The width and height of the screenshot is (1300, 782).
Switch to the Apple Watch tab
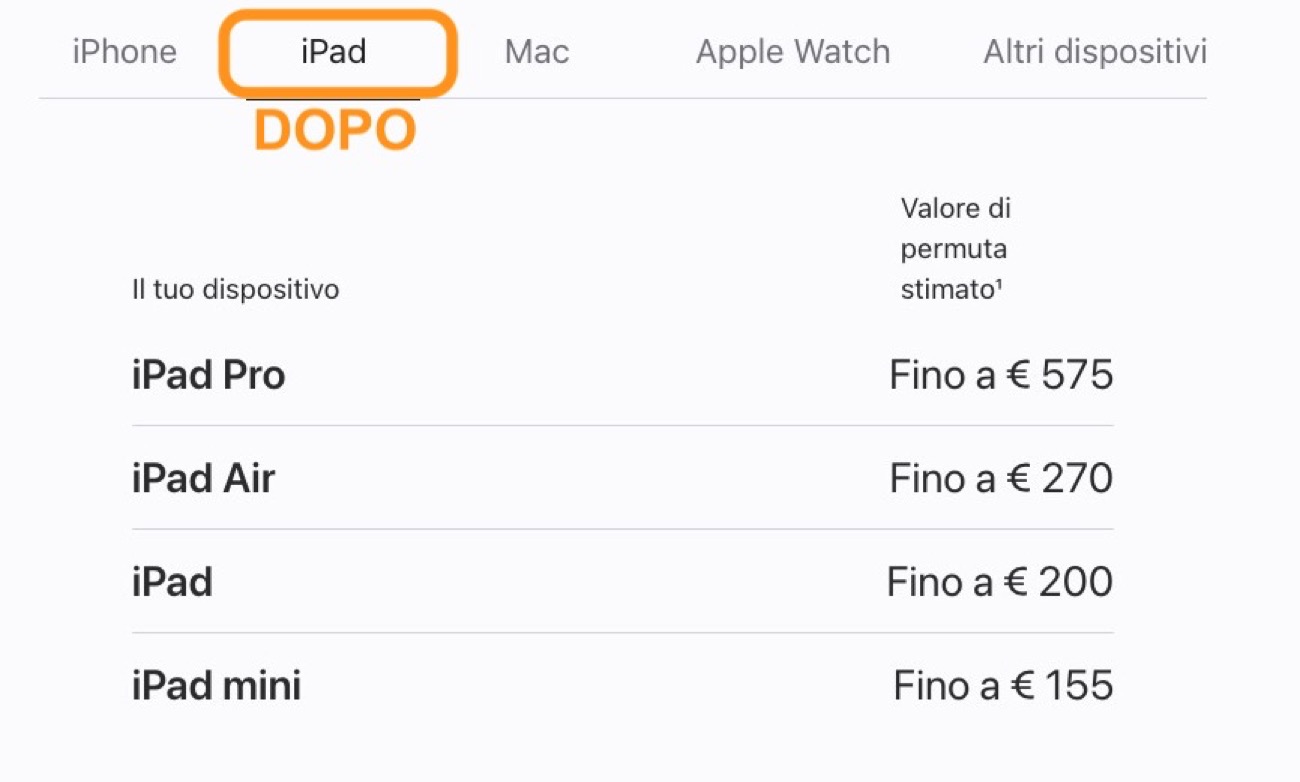(792, 52)
